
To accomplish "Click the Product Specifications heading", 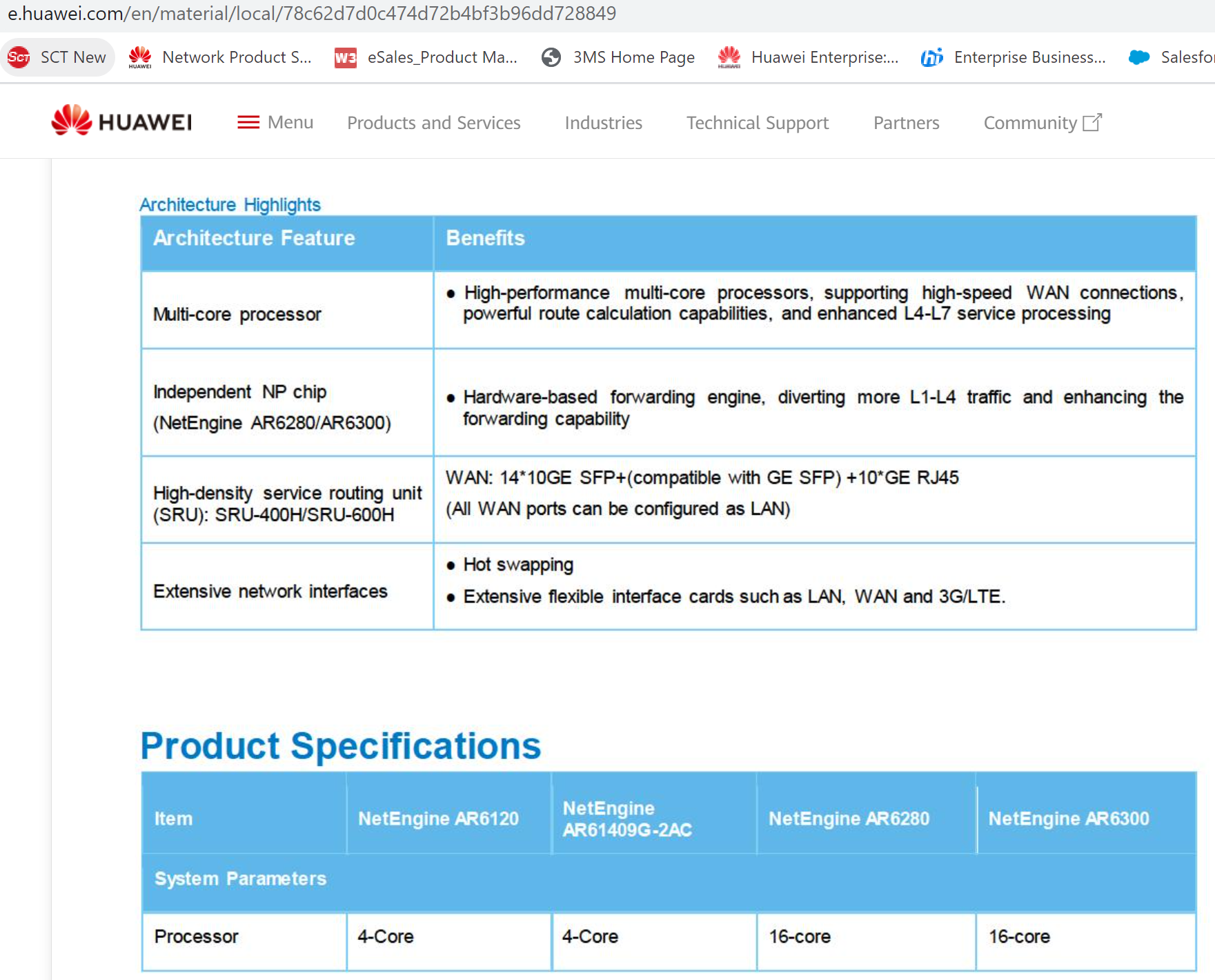I will click(x=341, y=746).
